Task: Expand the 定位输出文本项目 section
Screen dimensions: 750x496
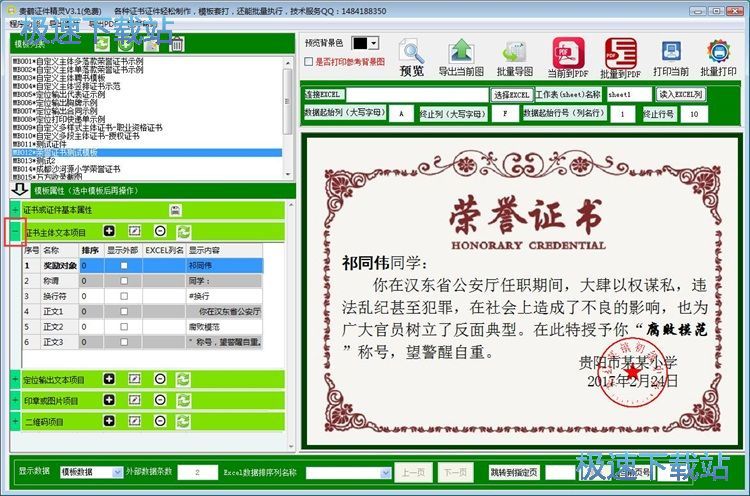Action: click(15, 379)
